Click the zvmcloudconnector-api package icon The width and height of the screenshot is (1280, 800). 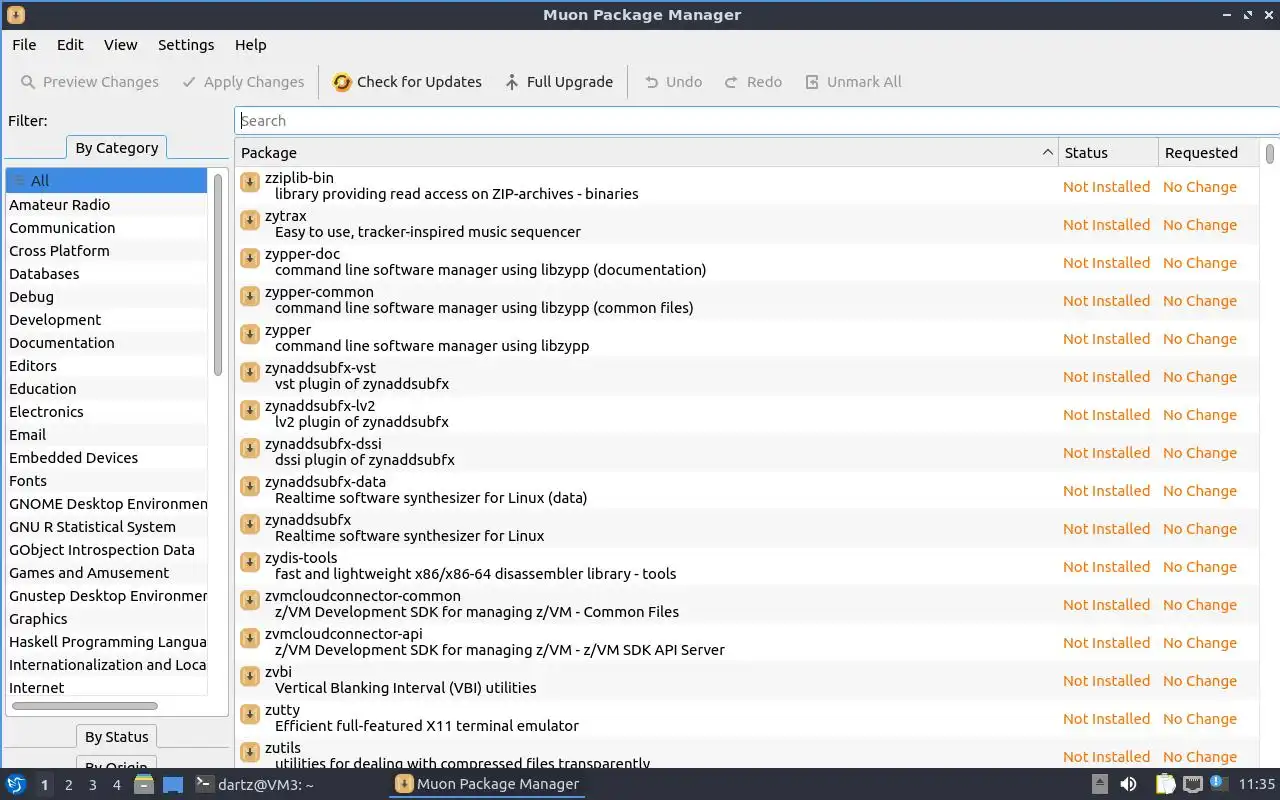click(x=250, y=638)
